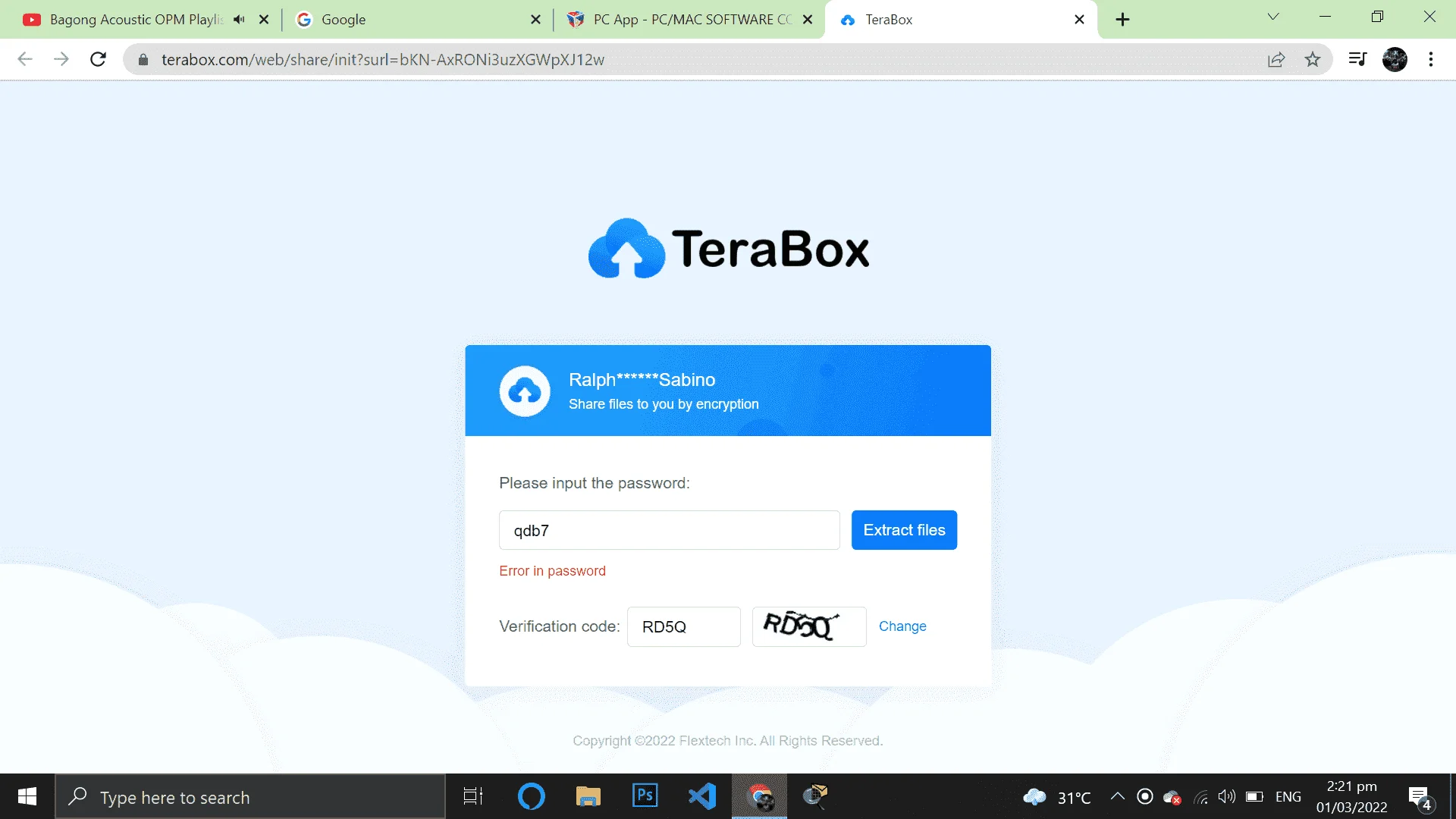This screenshot has height=819, width=1456.
Task: Open the volume speaker tray icon
Action: coord(1227,797)
